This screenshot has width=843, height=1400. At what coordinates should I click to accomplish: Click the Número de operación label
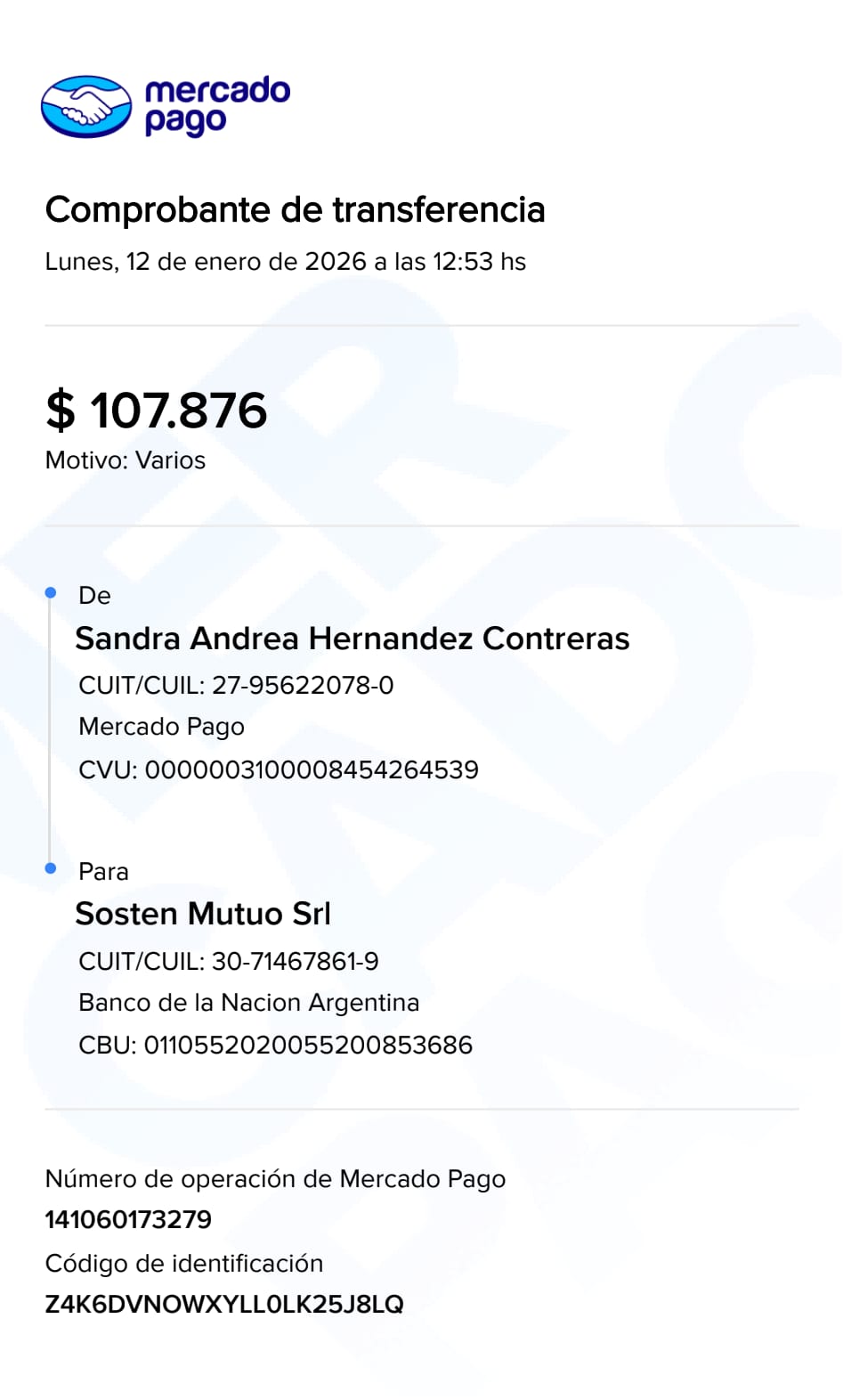(x=275, y=1179)
